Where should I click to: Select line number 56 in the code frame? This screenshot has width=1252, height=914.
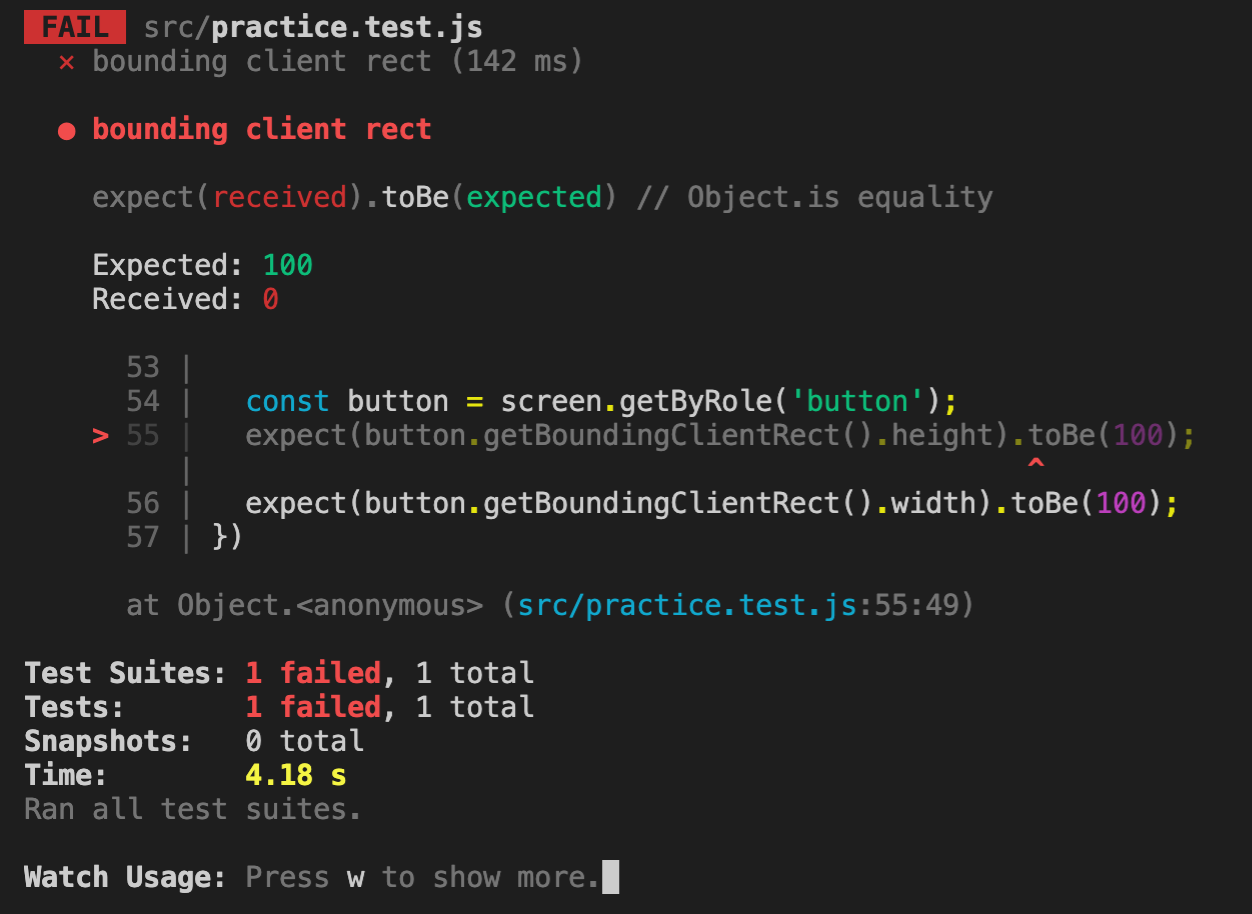[x=143, y=504]
